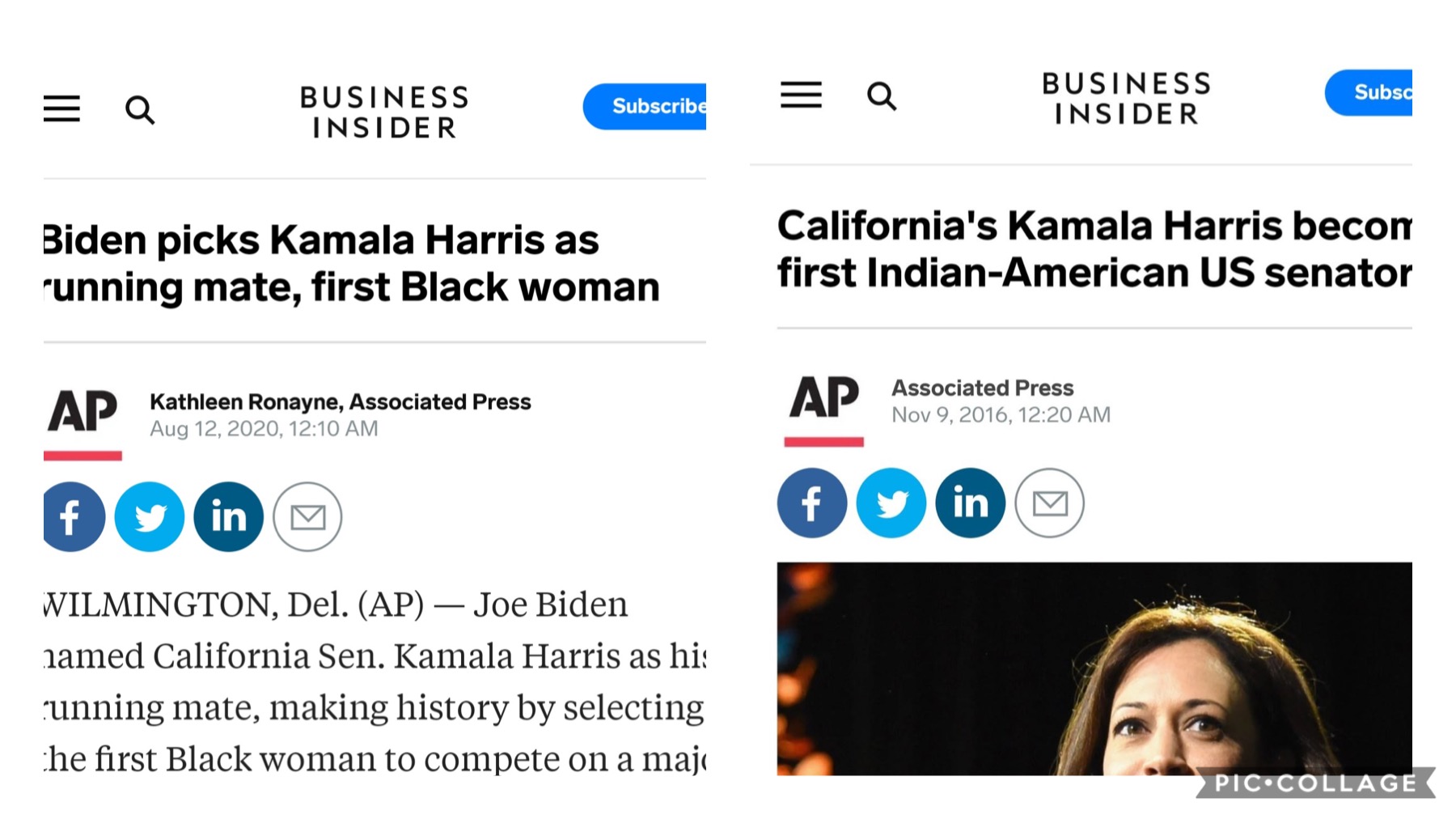Open the Kamala Harris article photo

1094,668
